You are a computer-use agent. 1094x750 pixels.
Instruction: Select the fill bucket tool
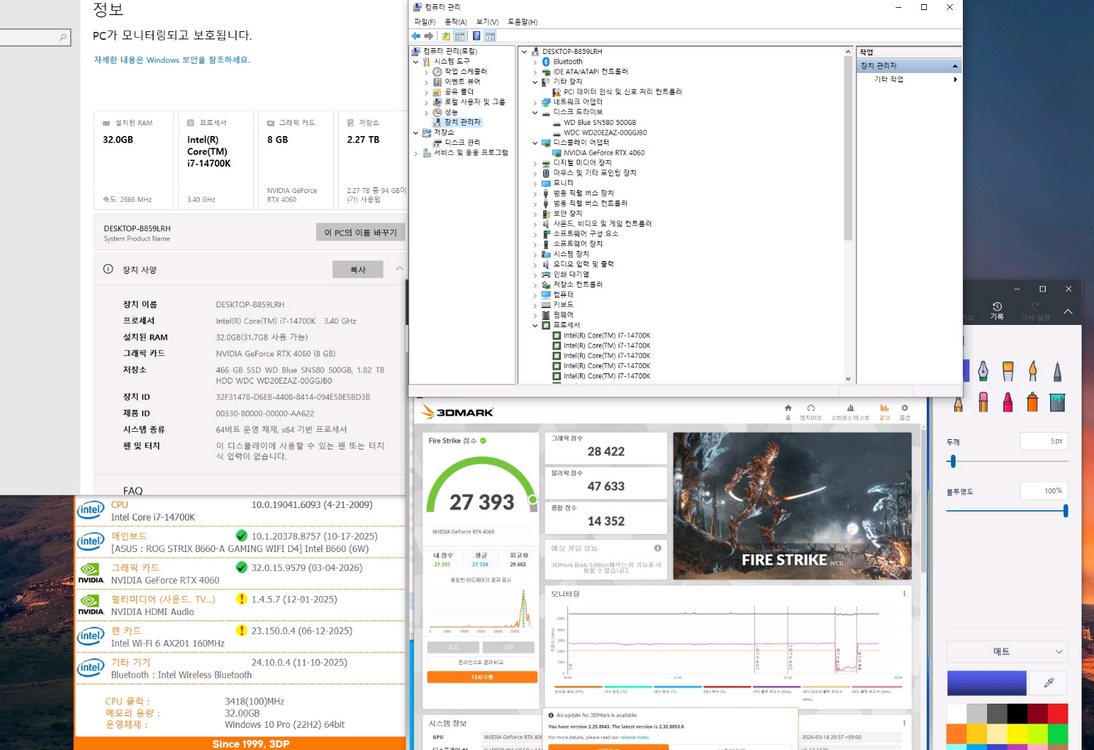point(1057,402)
